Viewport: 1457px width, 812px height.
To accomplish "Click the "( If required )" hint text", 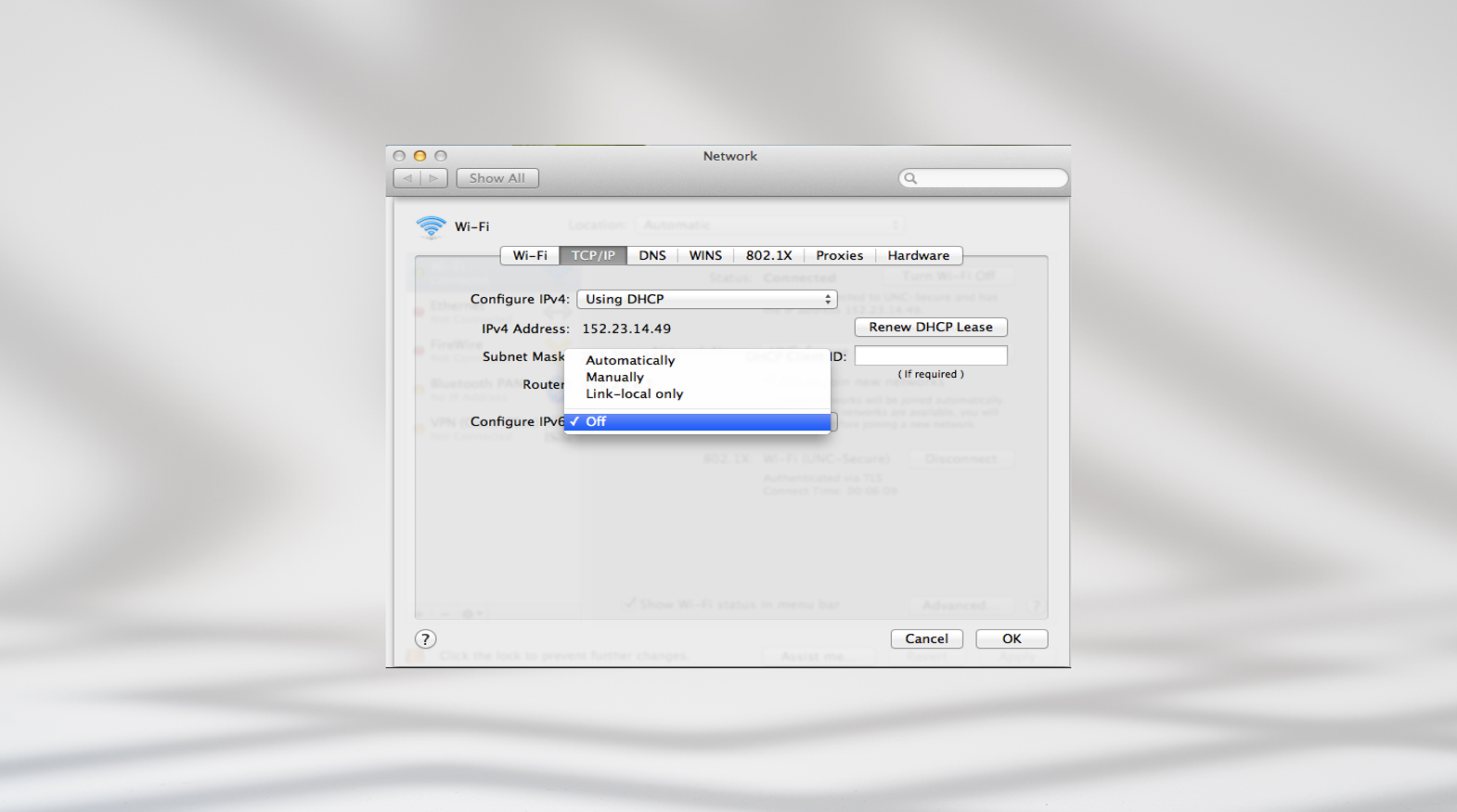I will pyautogui.click(x=931, y=374).
